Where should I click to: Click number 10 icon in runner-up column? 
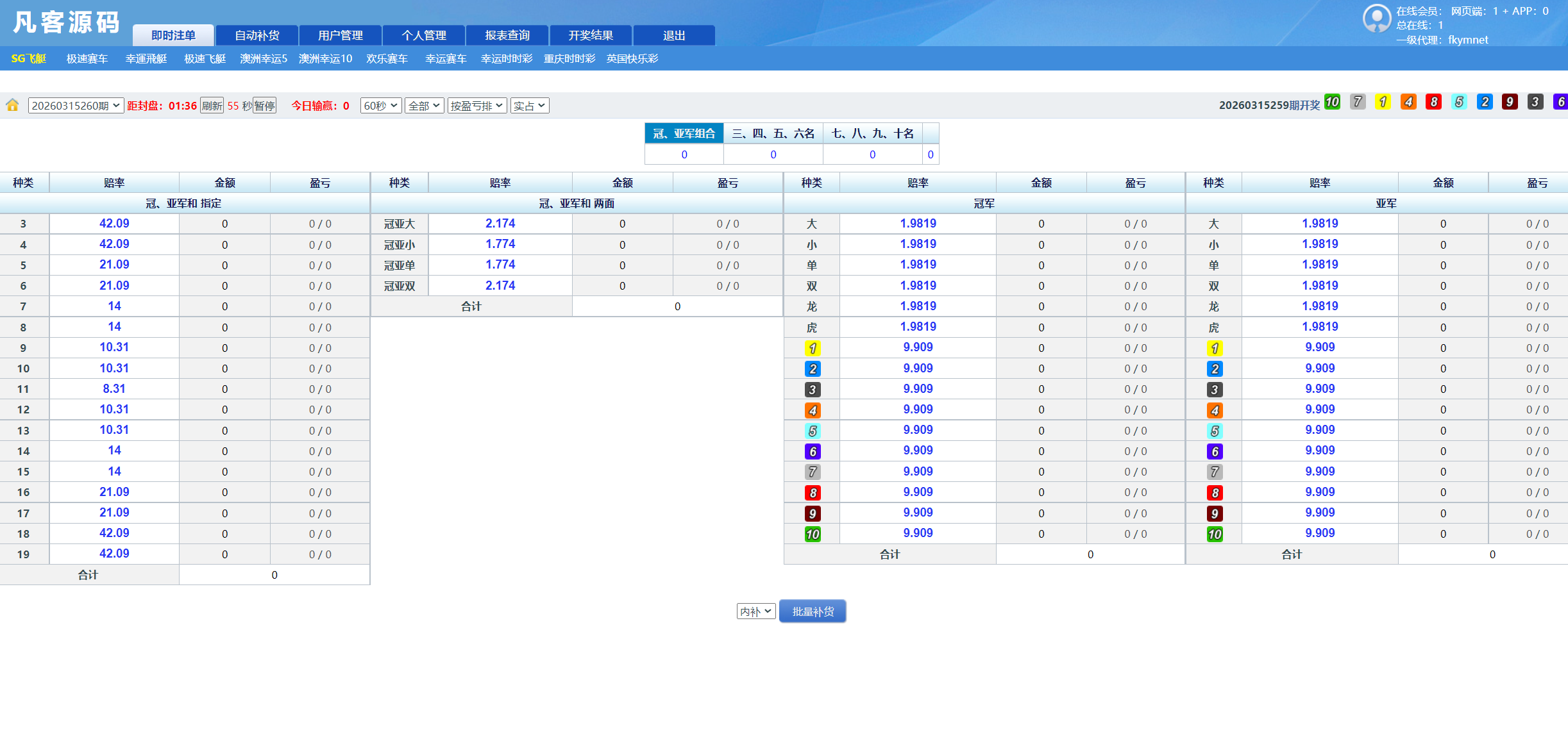click(1213, 533)
